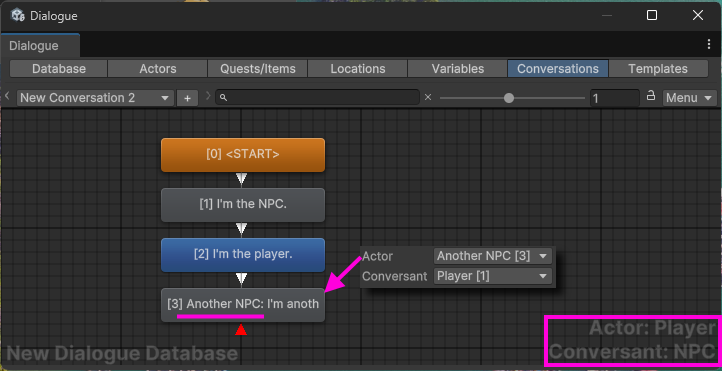Minimize the Dialogue window
Screen dimensions: 722x371
[x=607, y=16]
